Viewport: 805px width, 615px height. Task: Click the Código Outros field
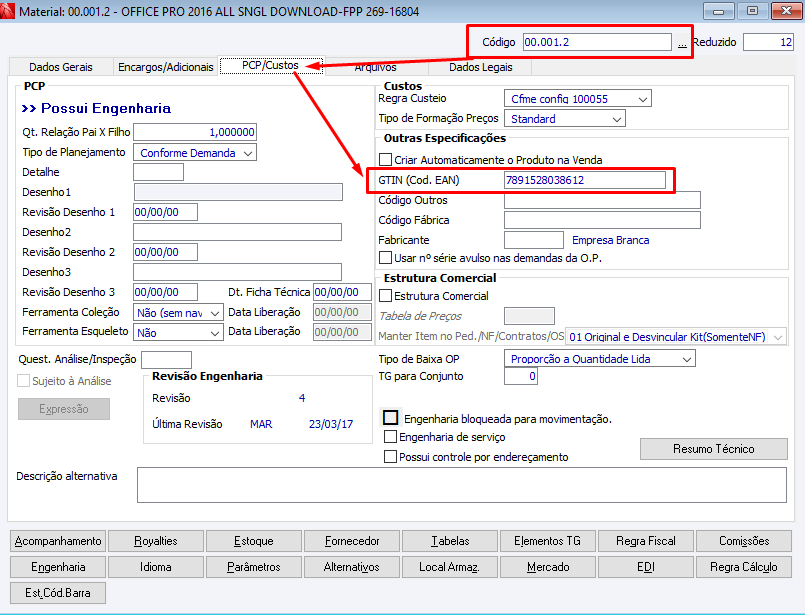(x=602, y=200)
